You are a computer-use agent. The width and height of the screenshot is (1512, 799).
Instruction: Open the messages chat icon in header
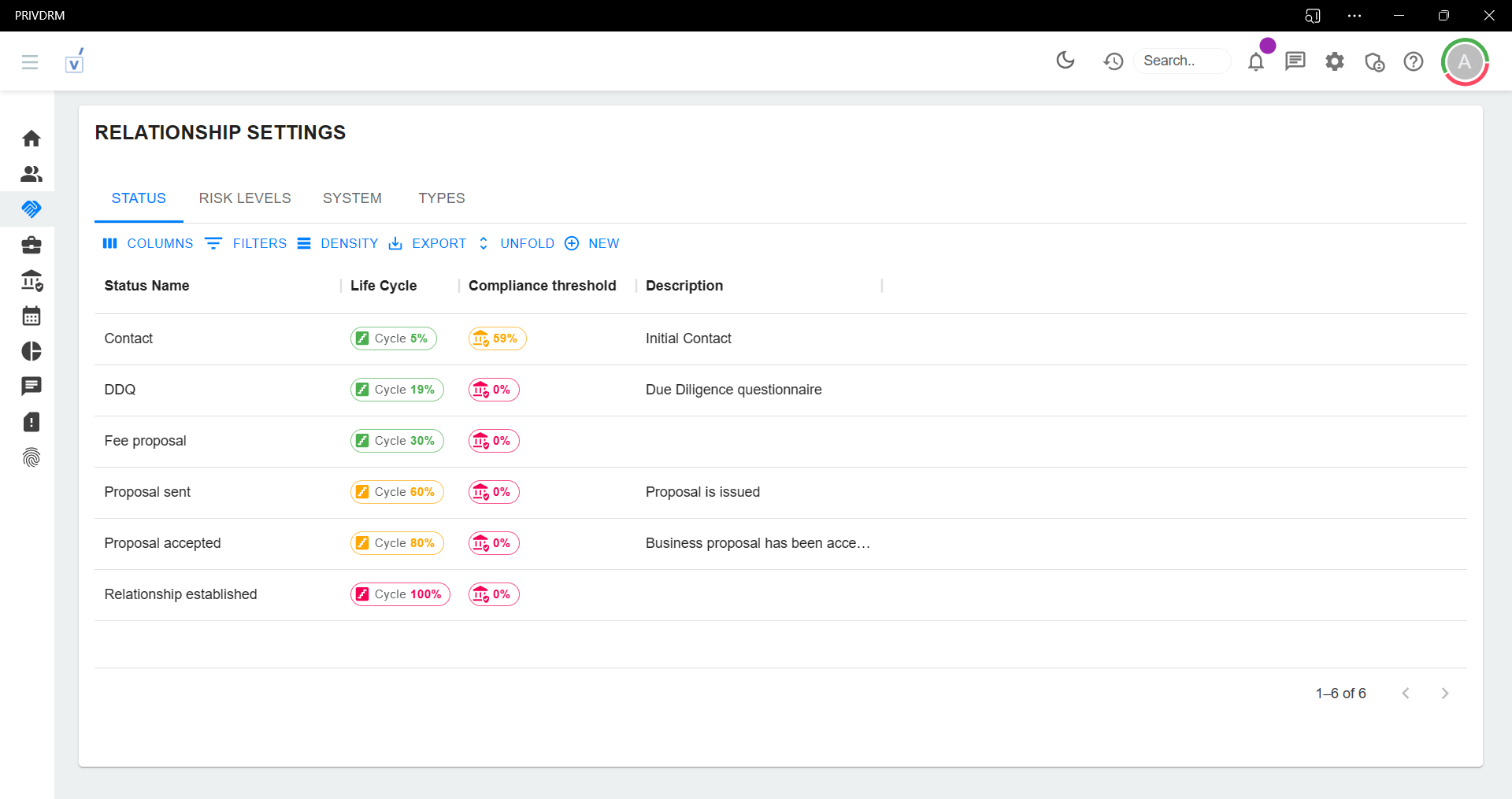pyautogui.click(x=1295, y=61)
